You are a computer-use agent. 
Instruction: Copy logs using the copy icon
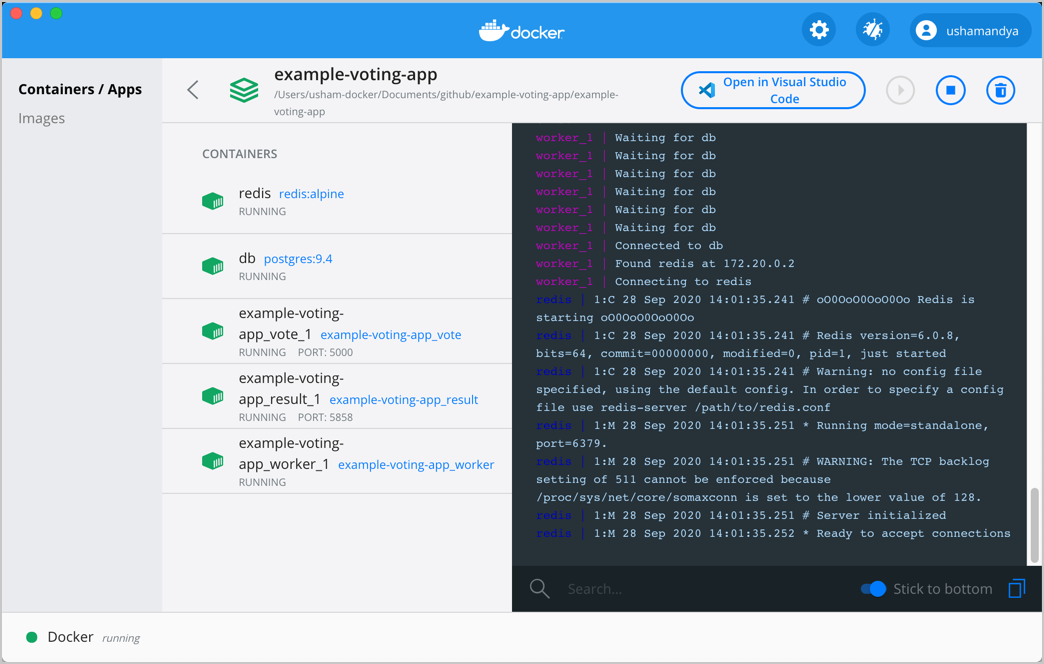[1016, 588]
